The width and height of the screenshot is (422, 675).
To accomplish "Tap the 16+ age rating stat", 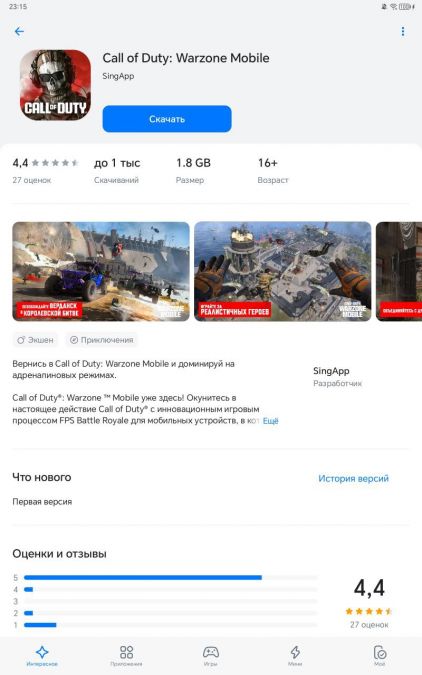I will click(273, 170).
